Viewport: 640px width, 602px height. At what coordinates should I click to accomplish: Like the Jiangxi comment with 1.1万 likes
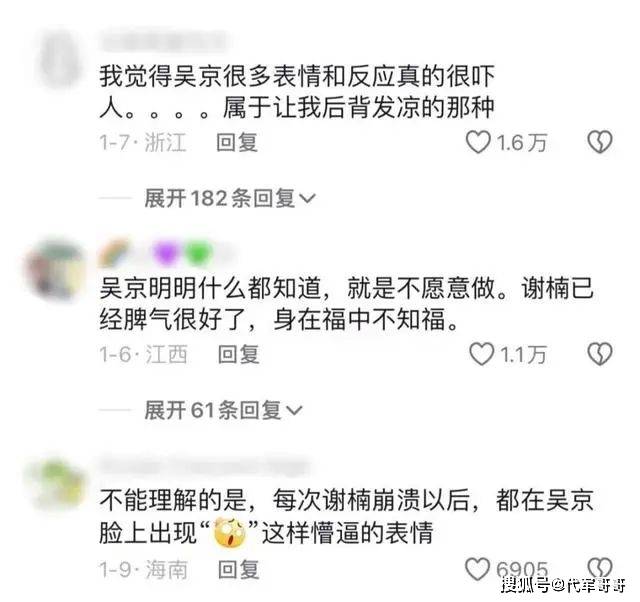click(x=482, y=354)
